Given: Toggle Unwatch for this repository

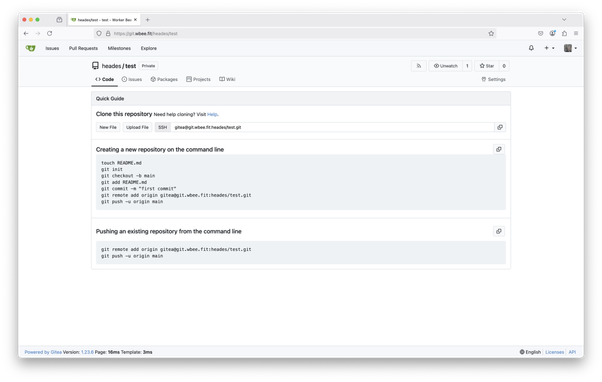Looking at the screenshot, I should [445, 66].
